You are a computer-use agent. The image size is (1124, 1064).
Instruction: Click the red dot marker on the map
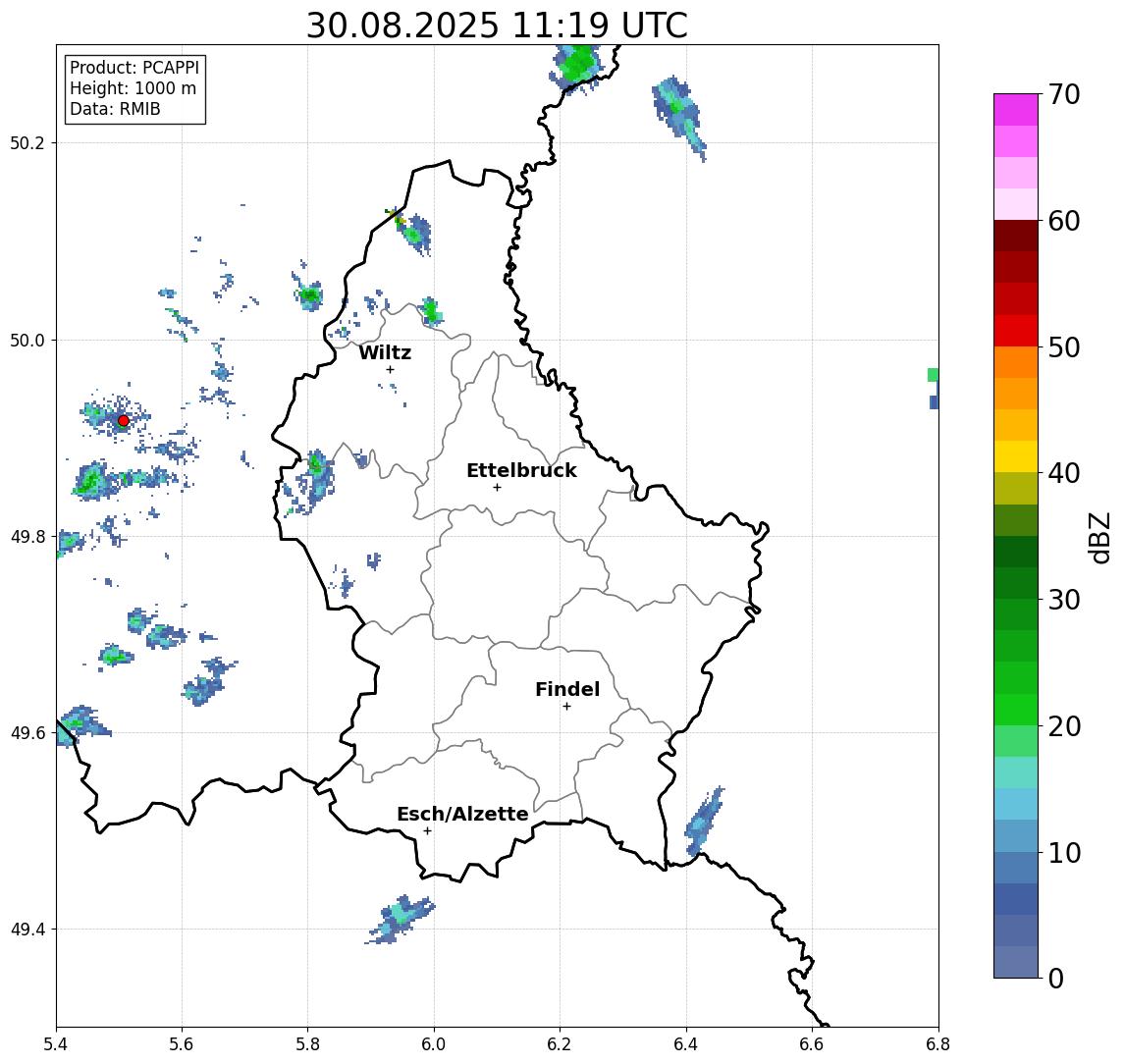pyautogui.click(x=124, y=421)
